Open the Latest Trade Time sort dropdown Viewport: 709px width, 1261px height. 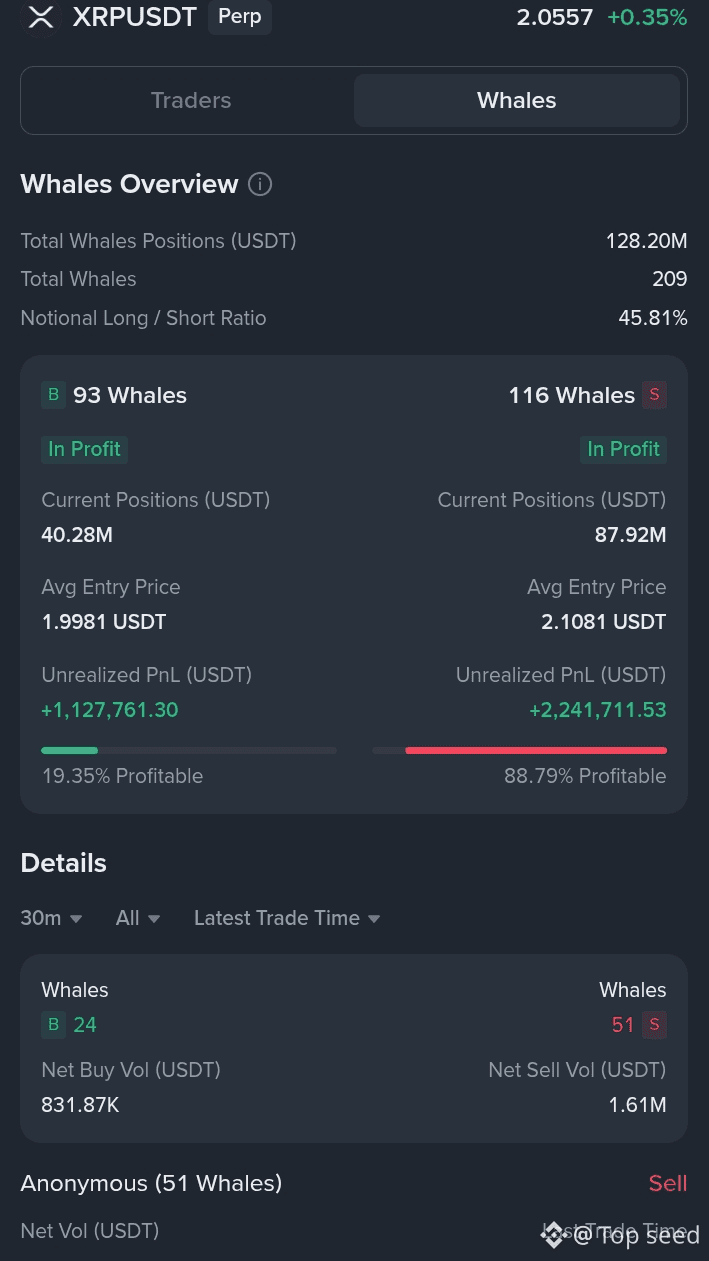pos(287,918)
